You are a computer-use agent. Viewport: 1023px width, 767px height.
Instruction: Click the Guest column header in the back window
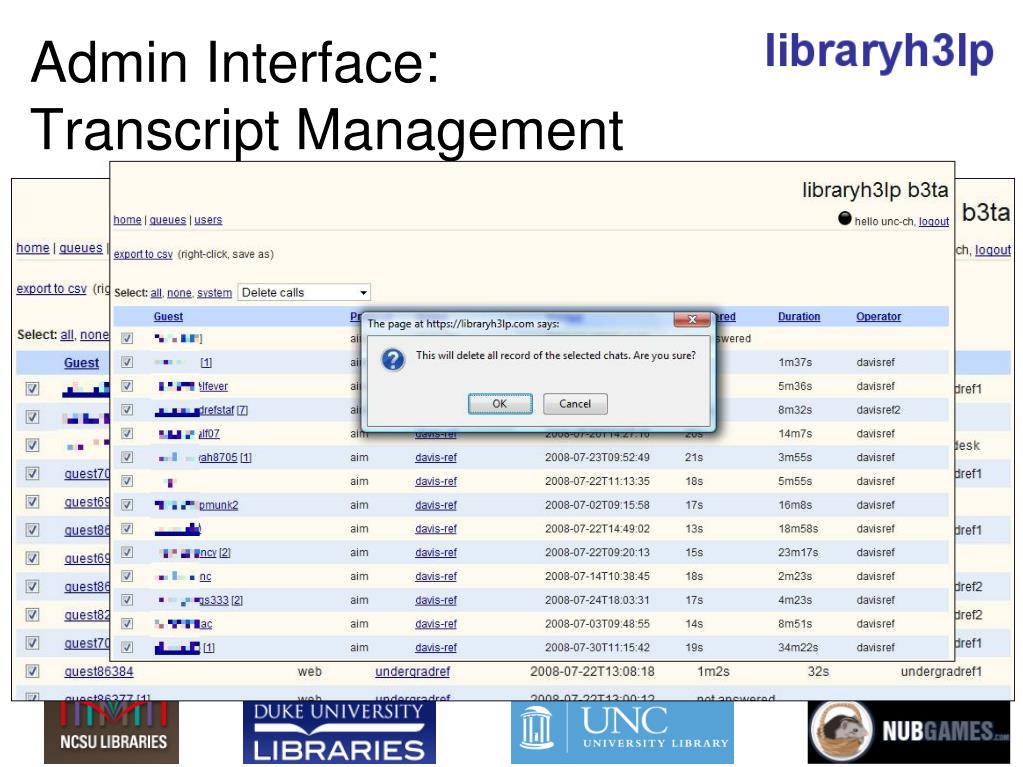coord(82,363)
